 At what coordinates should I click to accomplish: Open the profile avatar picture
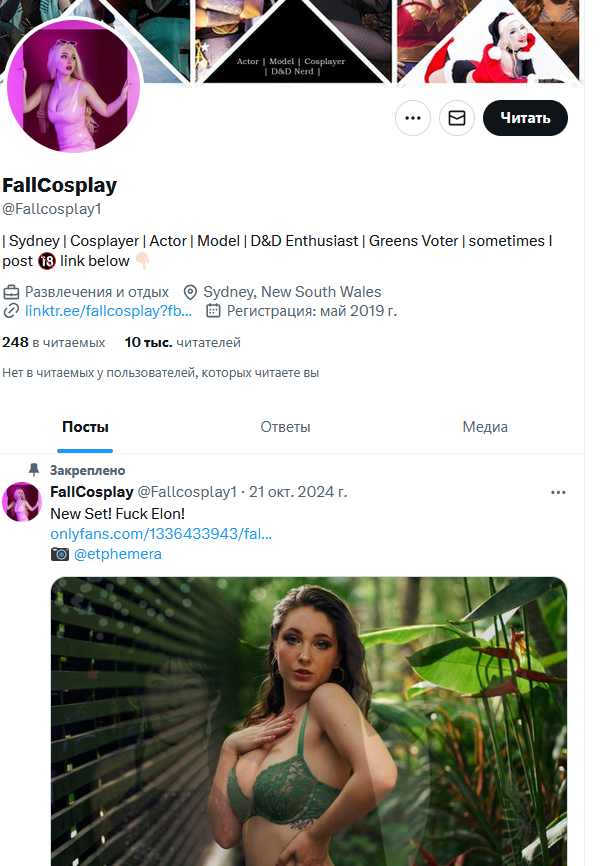click(x=73, y=87)
